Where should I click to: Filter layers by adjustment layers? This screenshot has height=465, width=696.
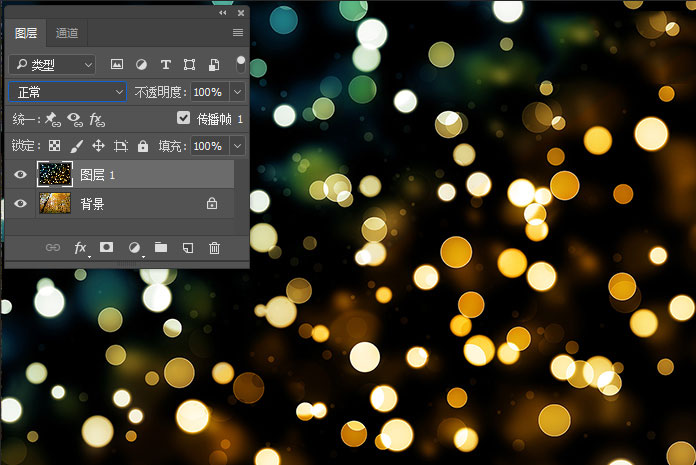[141, 64]
